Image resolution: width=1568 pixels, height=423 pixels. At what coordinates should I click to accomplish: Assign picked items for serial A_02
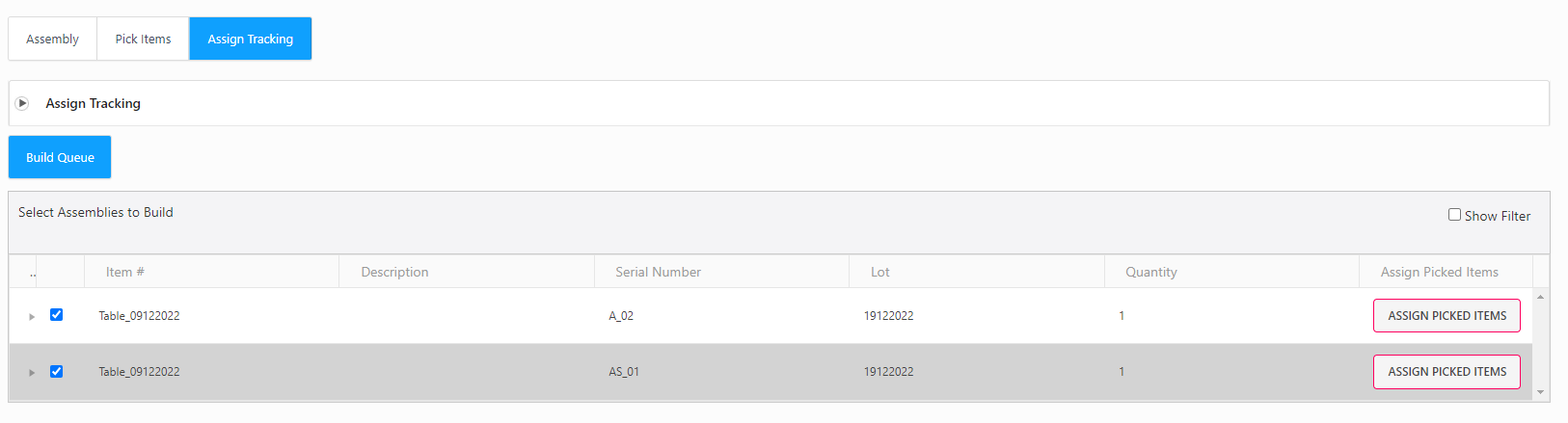[x=1446, y=316]
